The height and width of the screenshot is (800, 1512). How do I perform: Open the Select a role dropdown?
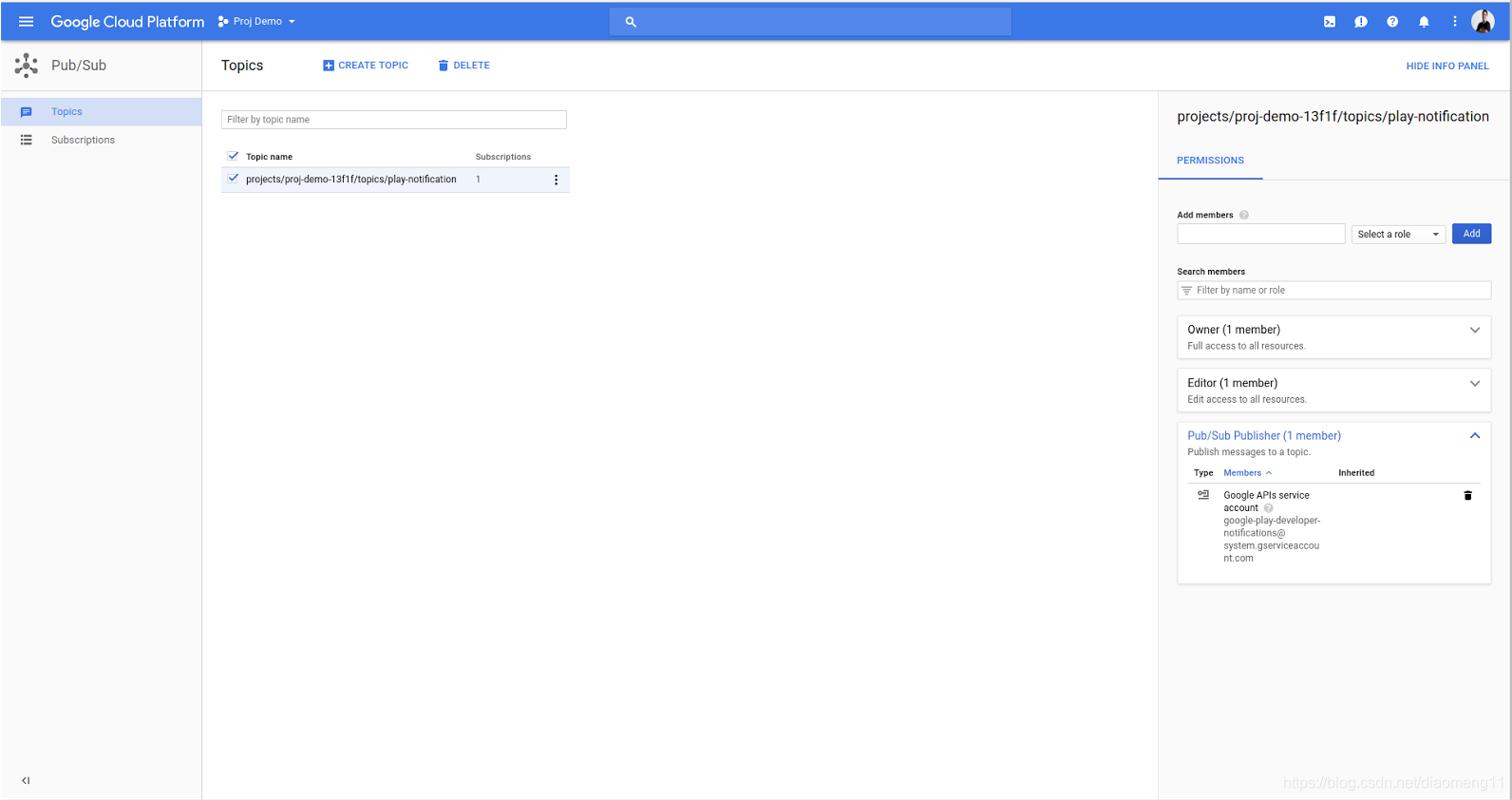click(1398, 234)
